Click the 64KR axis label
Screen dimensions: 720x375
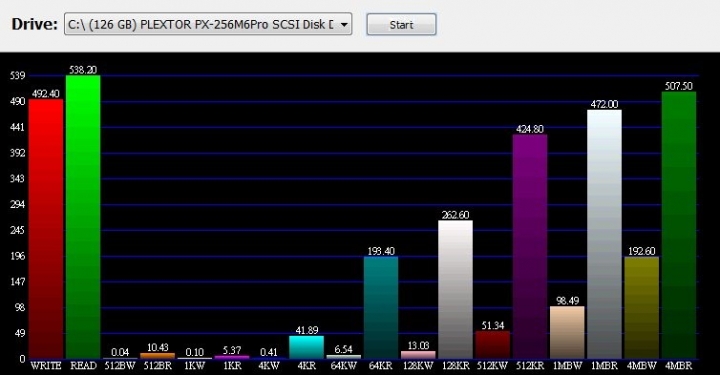point(381,366)
